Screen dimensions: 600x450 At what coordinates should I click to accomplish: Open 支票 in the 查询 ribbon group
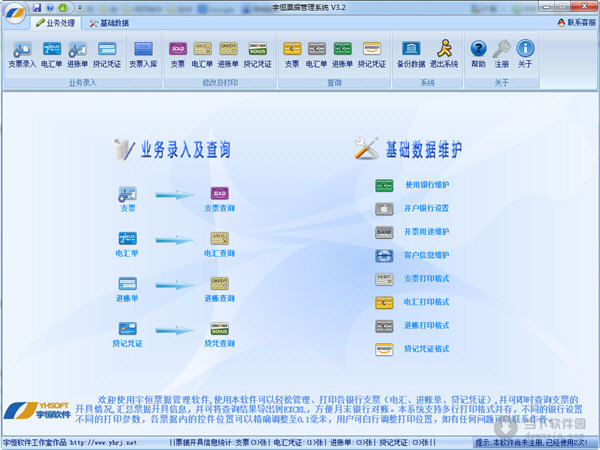click(292, 55)
